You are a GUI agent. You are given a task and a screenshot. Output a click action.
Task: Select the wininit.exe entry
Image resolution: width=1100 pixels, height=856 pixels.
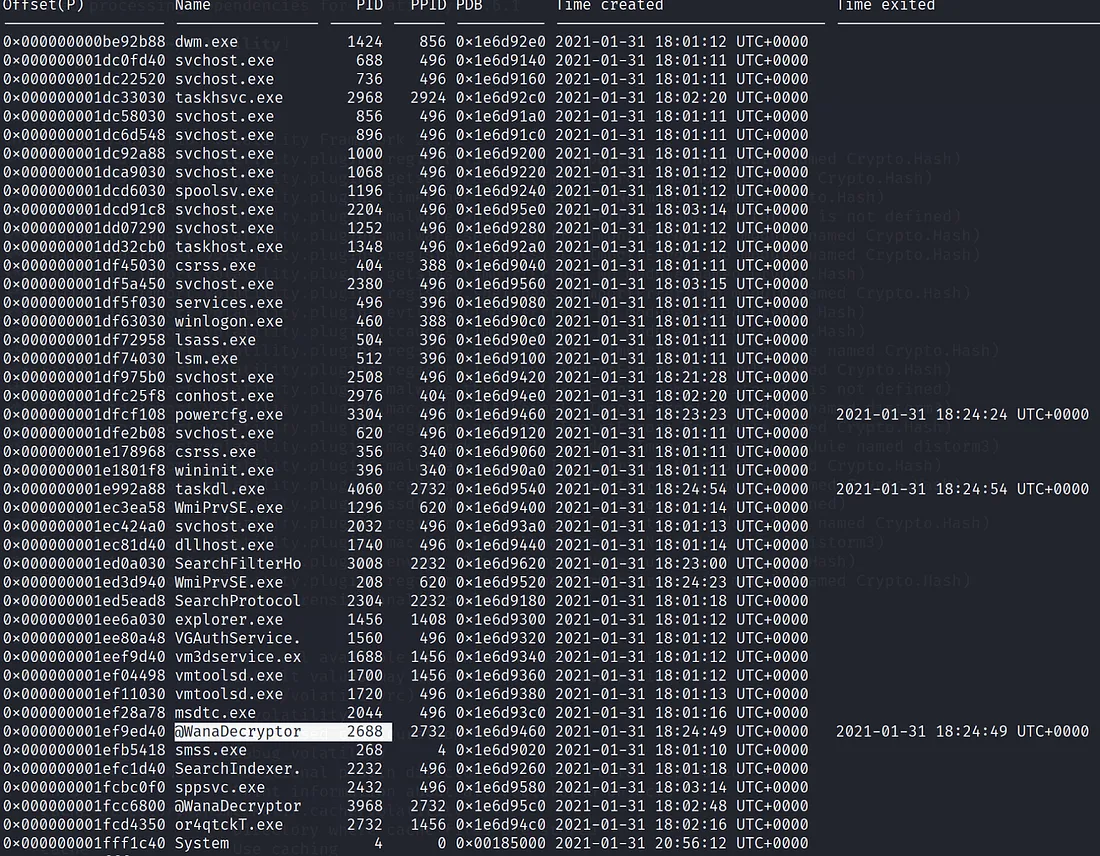224,470
